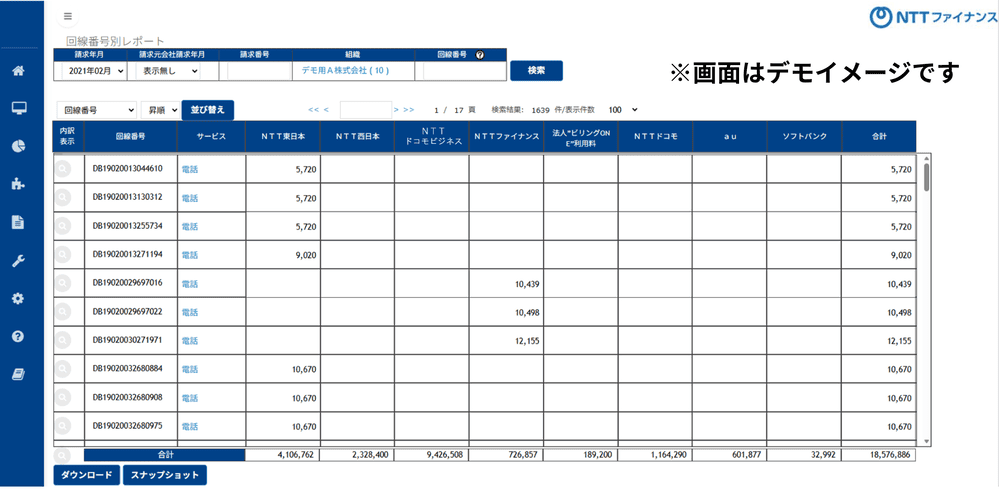Open the document icon in sidebar
This screenshot has width=999, height=496.
pyautogui.click(x=18, y=222)
